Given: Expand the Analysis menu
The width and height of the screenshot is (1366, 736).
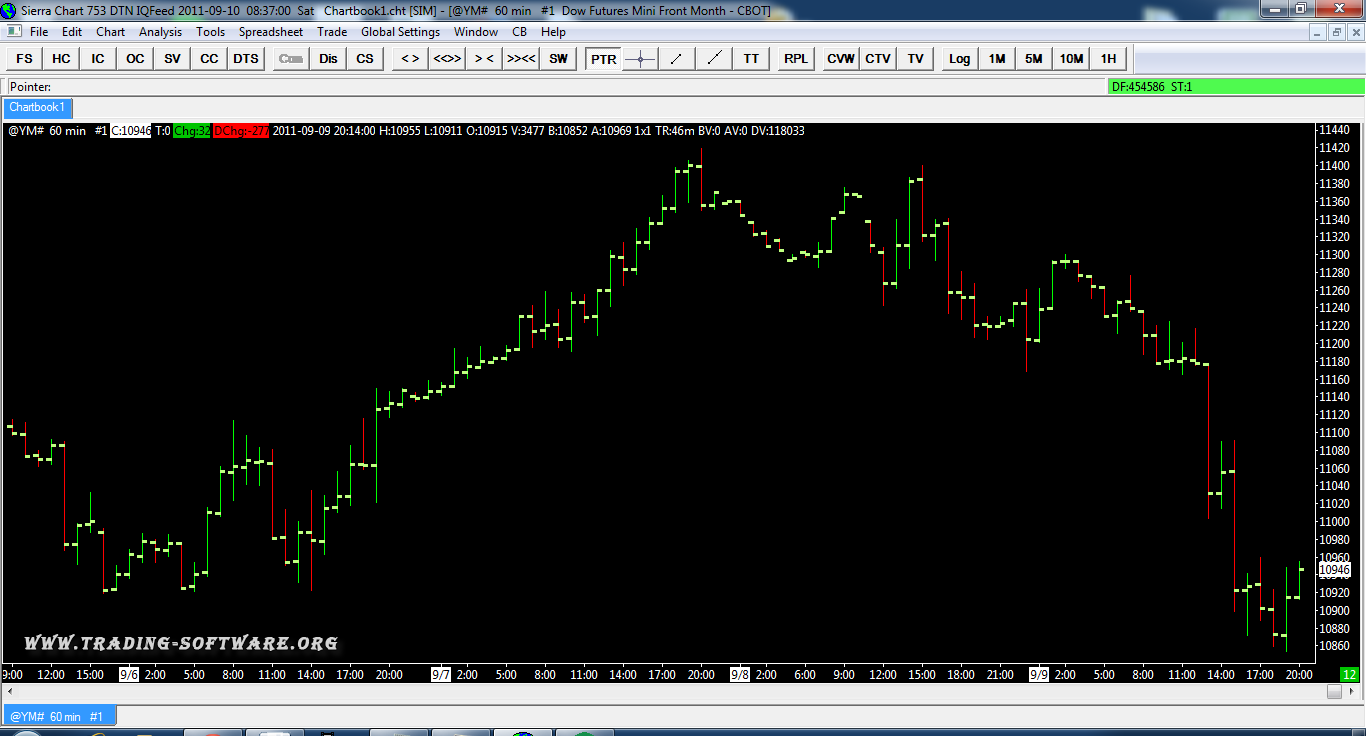Looking at the screenshot, I should coord(160,32).
